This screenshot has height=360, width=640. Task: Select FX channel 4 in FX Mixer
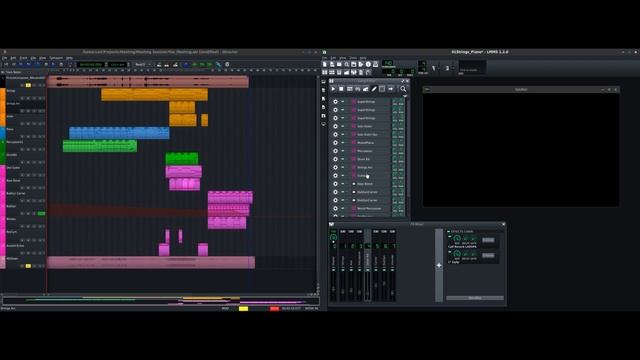[367, 265]
